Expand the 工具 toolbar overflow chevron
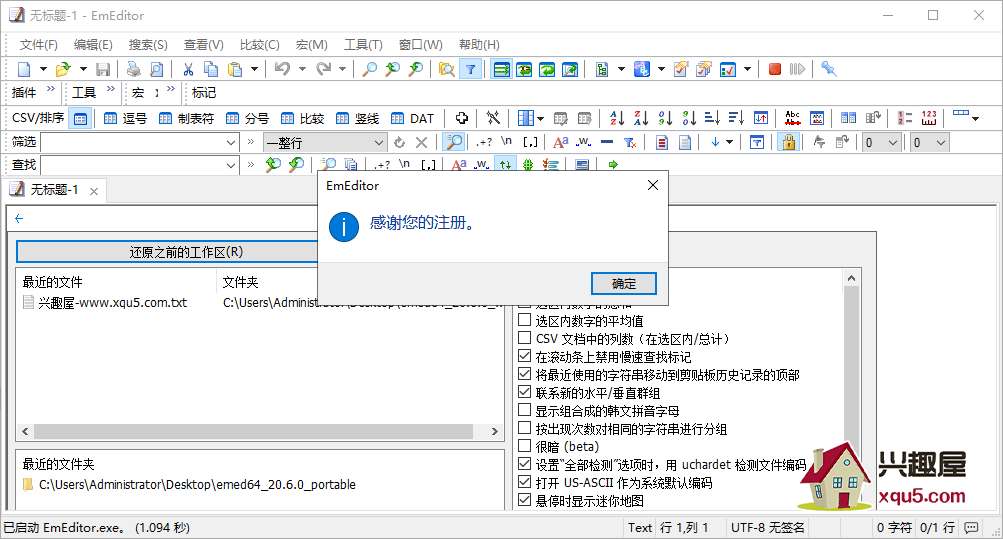This screenshot has height=539, width=1003. pos(111,89)
